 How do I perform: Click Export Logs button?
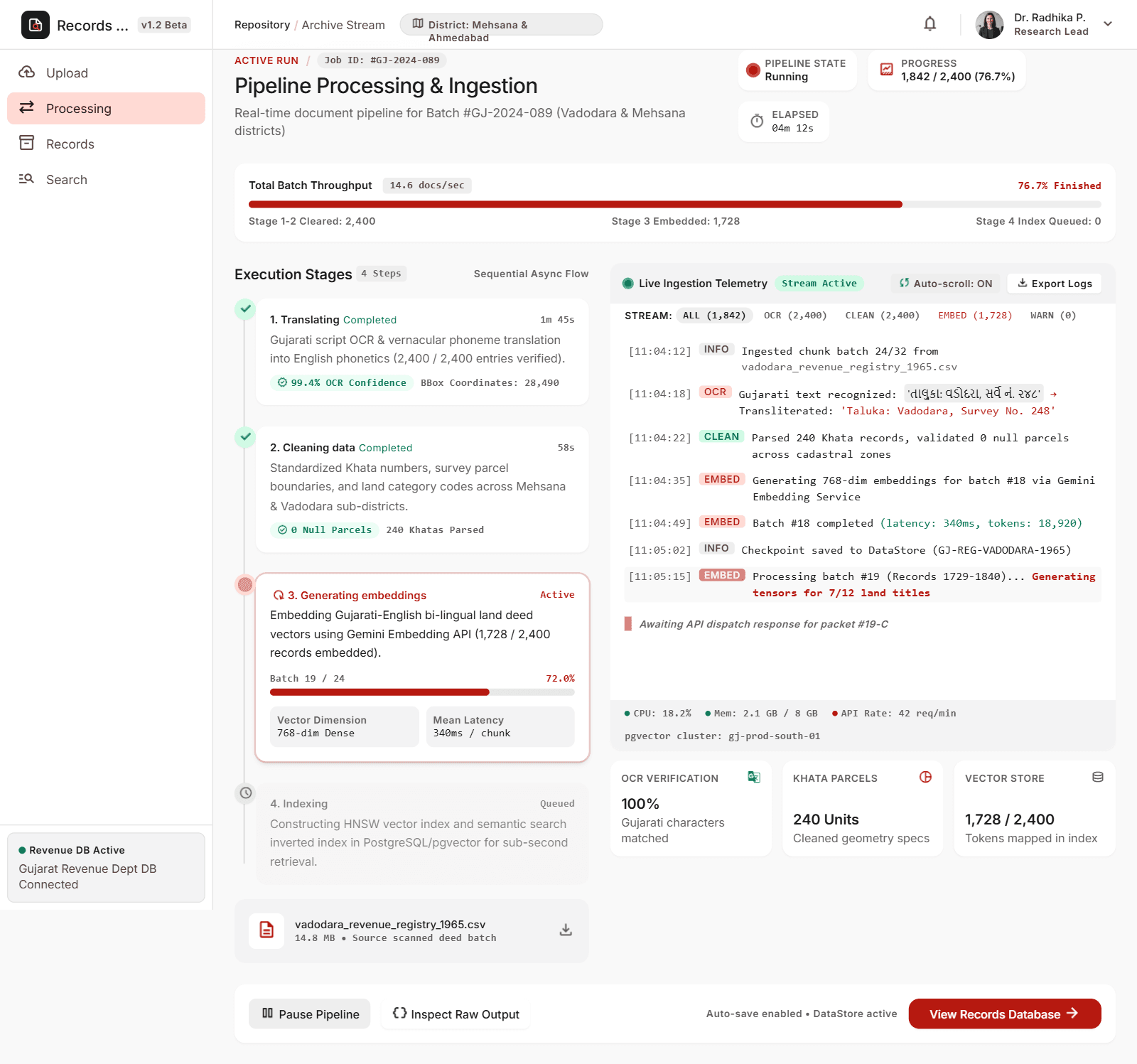[1055, 284]
